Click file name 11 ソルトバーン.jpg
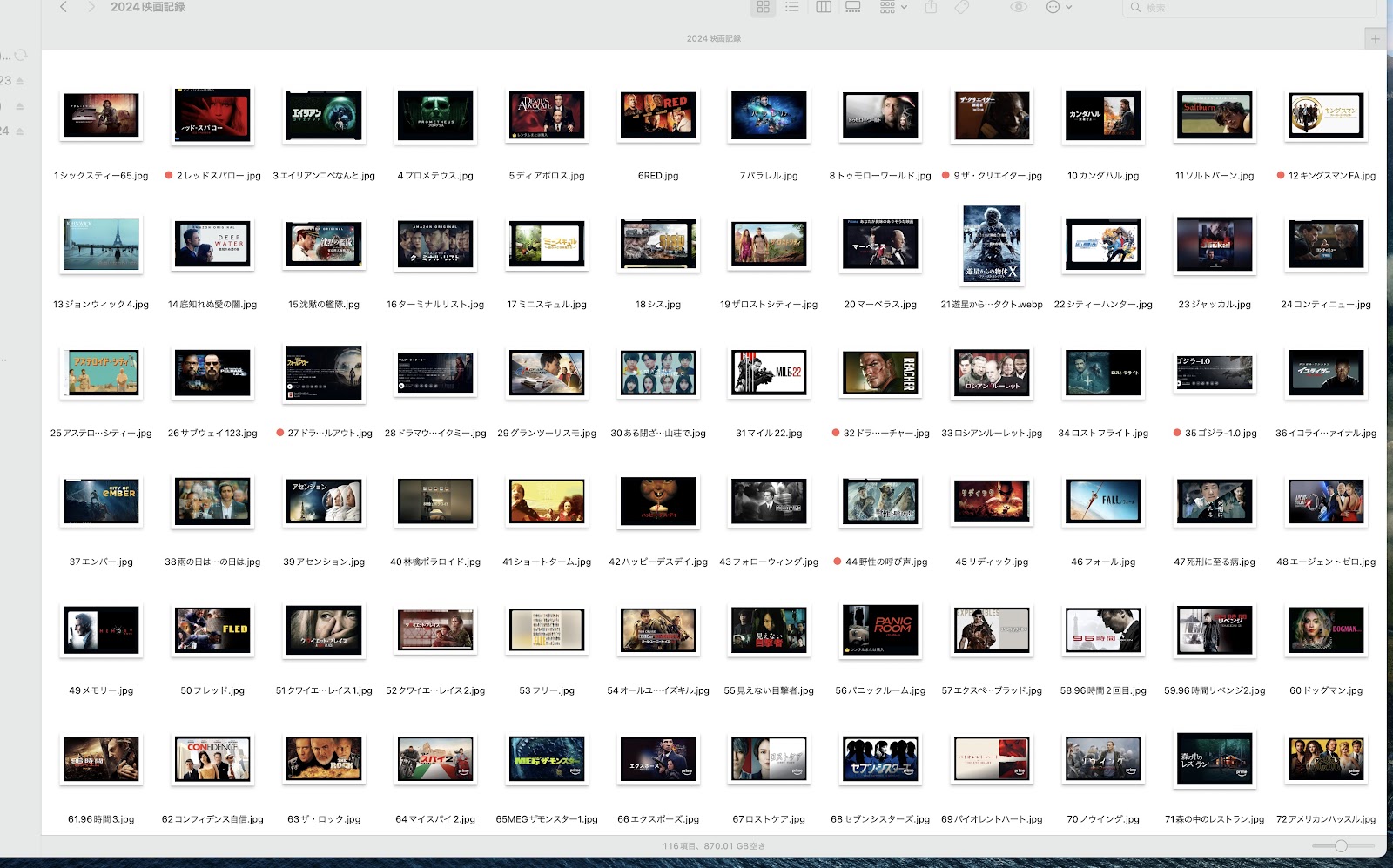The height and width of the screenshot is (868, 1393). click(1215, 176)
